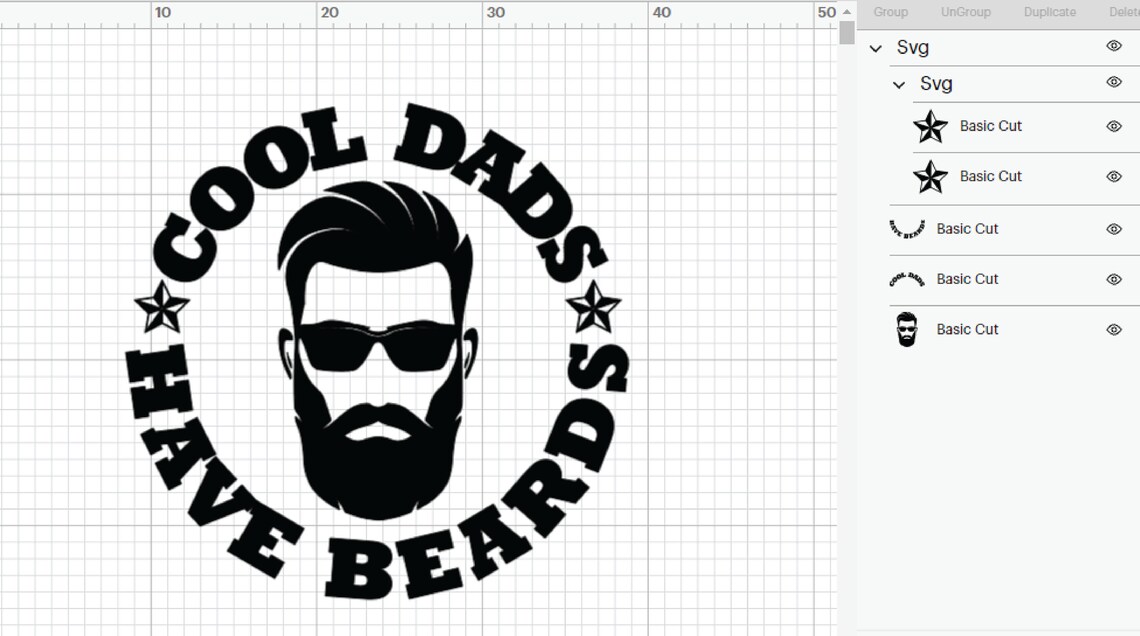Select the first star layer thumbnail
This screenshot has height=636, width=1140.
point(930,127)
